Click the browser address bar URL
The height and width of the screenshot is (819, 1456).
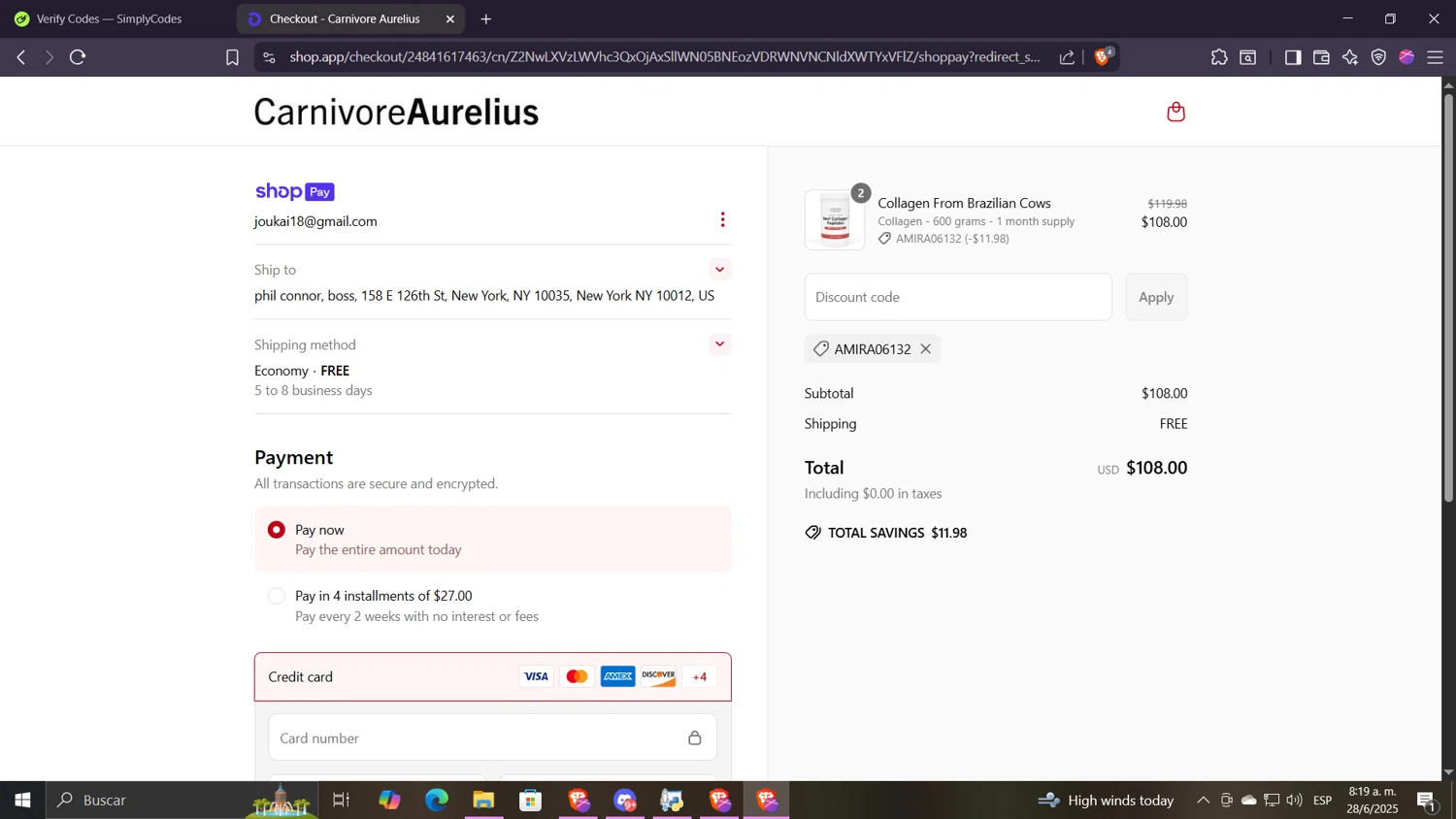(664, 57)
